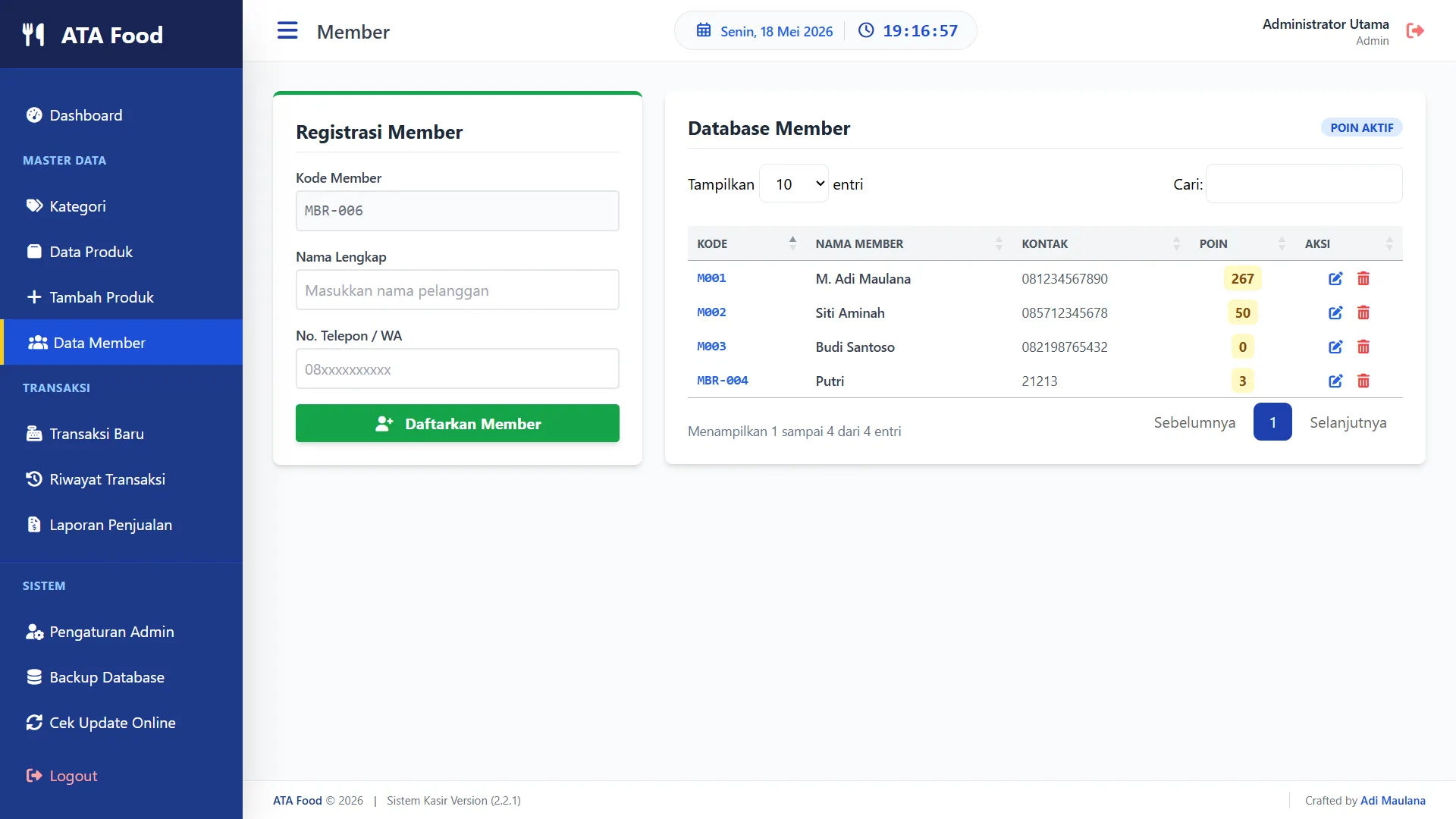Image resolution: width=1456 pixels, height=819 pixels.
Task: Select pagination page 1
Action: pos(1272,422)
